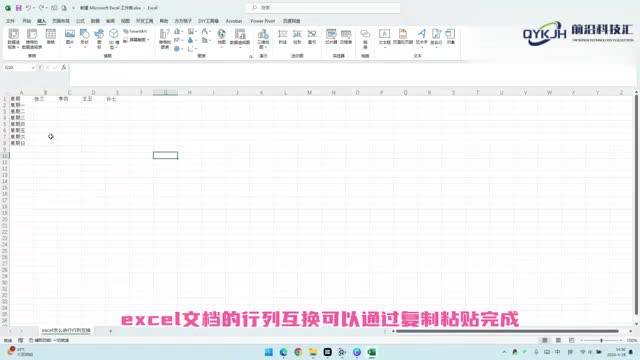
Task: Switch to the Home ribbon tab
Action: 27,21
